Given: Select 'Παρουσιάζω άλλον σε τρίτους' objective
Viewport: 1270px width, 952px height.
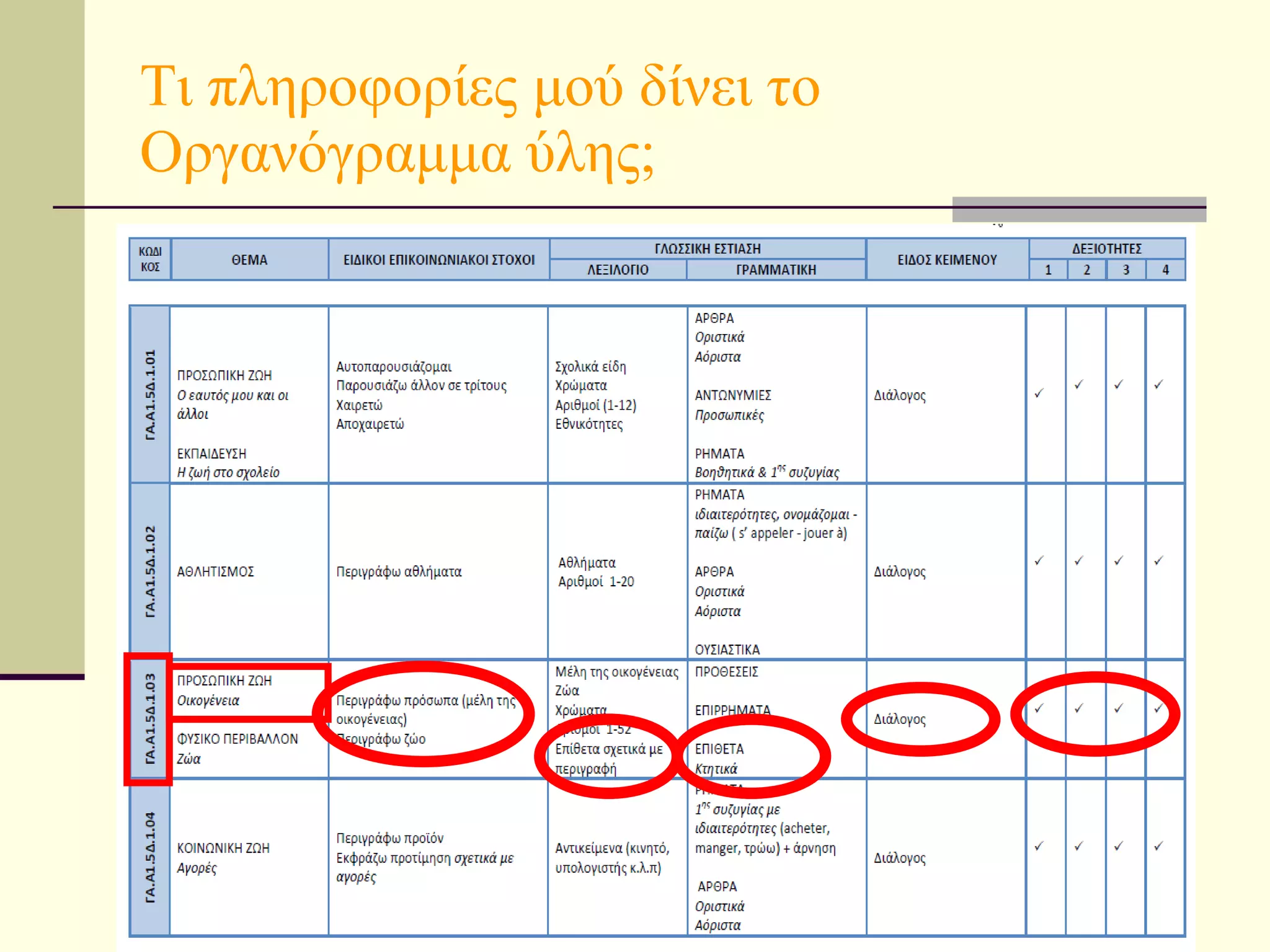Looking at the screenshot, I should tap(421, 386).
